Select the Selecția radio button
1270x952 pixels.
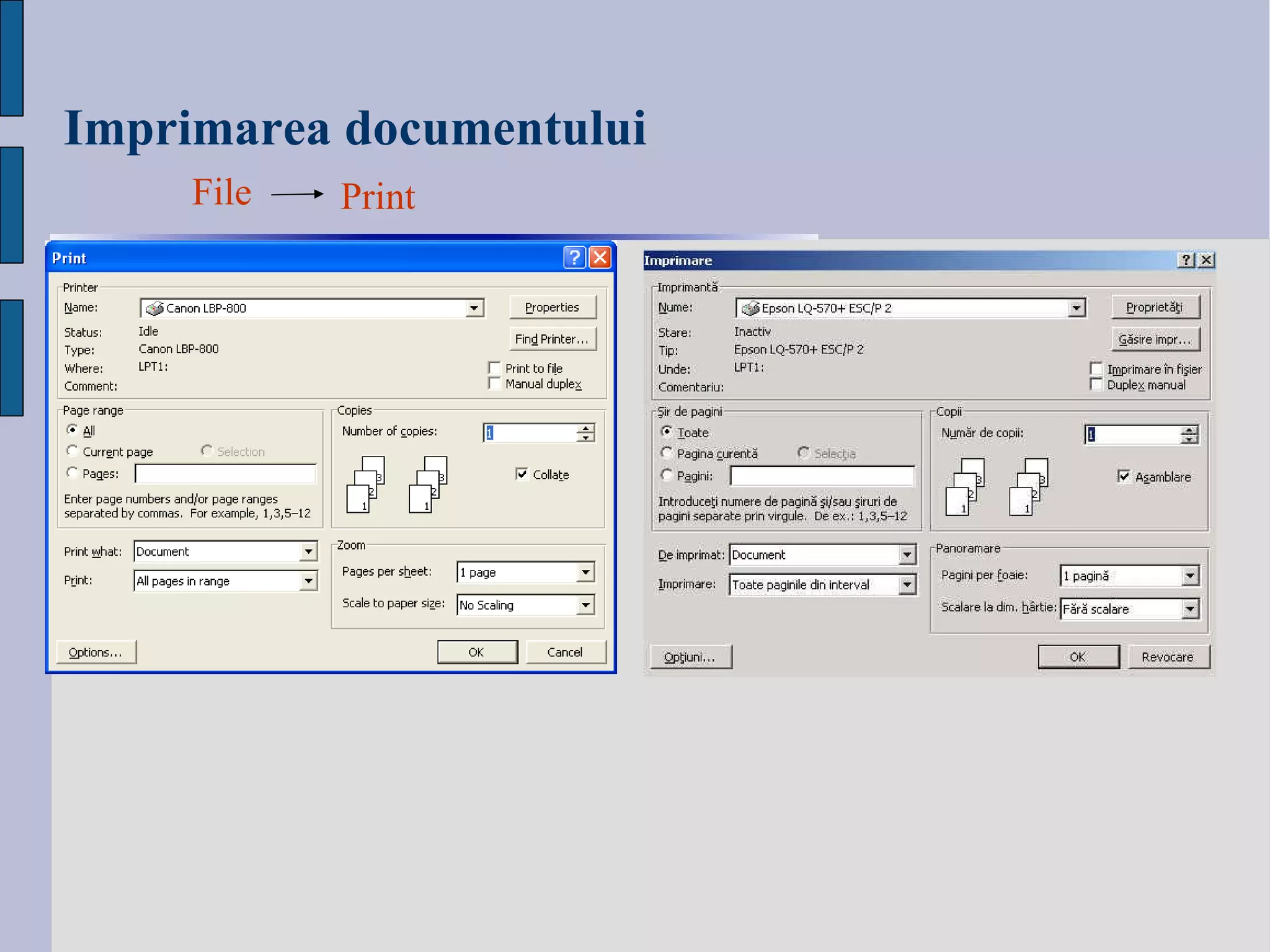(804, 453)
